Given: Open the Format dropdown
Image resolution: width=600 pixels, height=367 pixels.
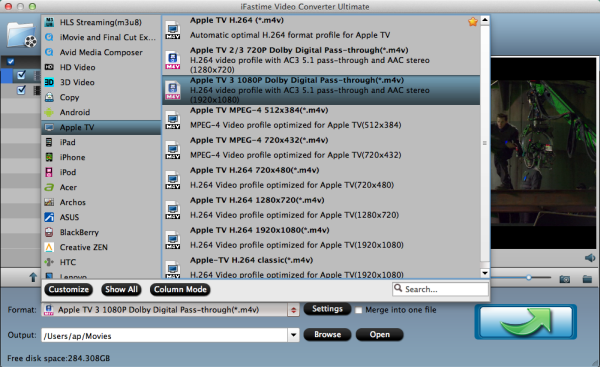Looking at the screenshot, I should point(293,310).
